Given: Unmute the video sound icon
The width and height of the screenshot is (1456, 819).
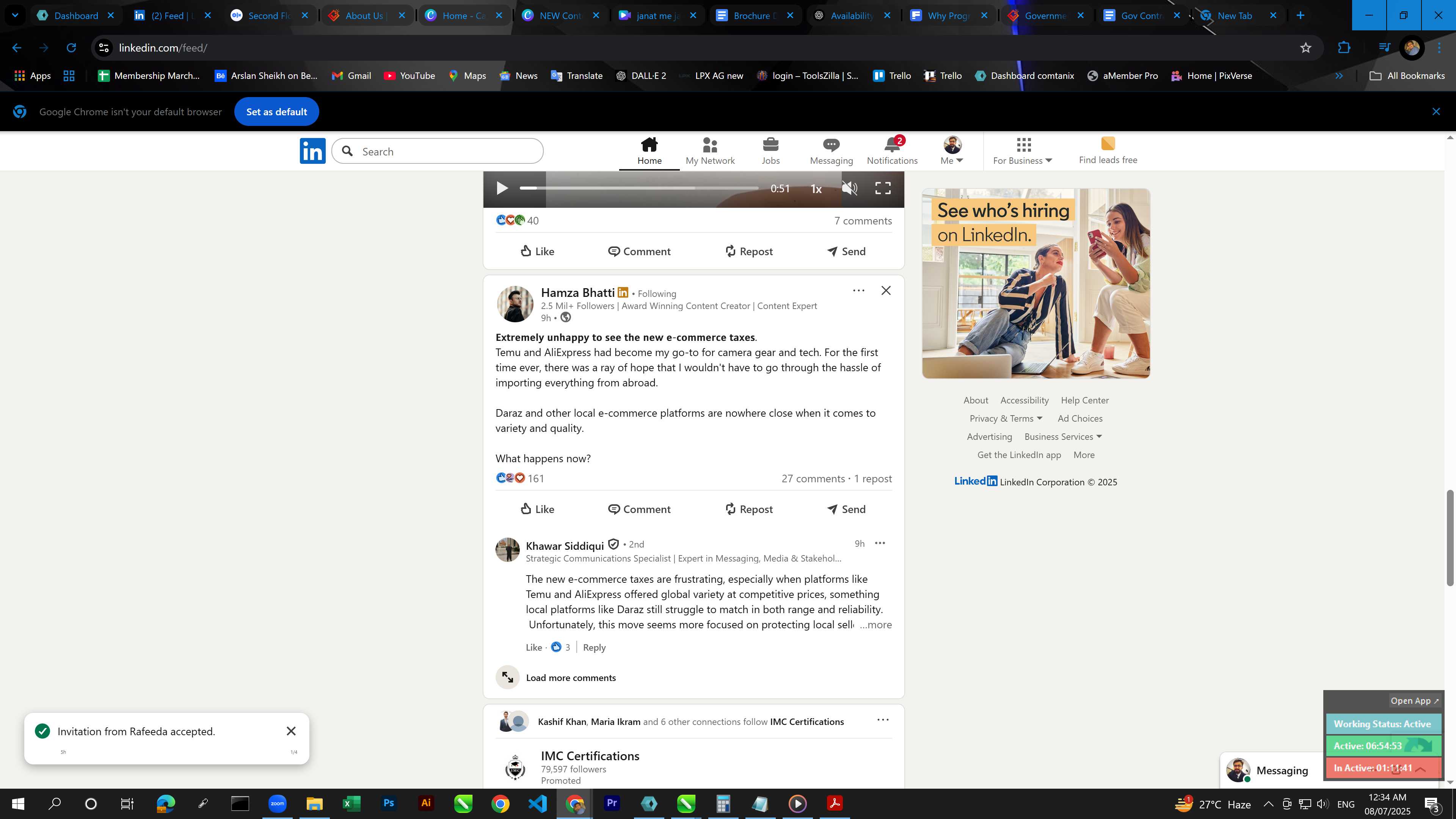Looking at the screenshot, I should (849, 188).
